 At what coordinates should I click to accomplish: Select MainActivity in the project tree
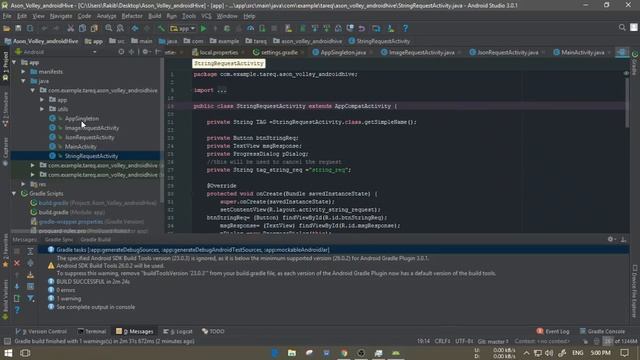(81, 147)
